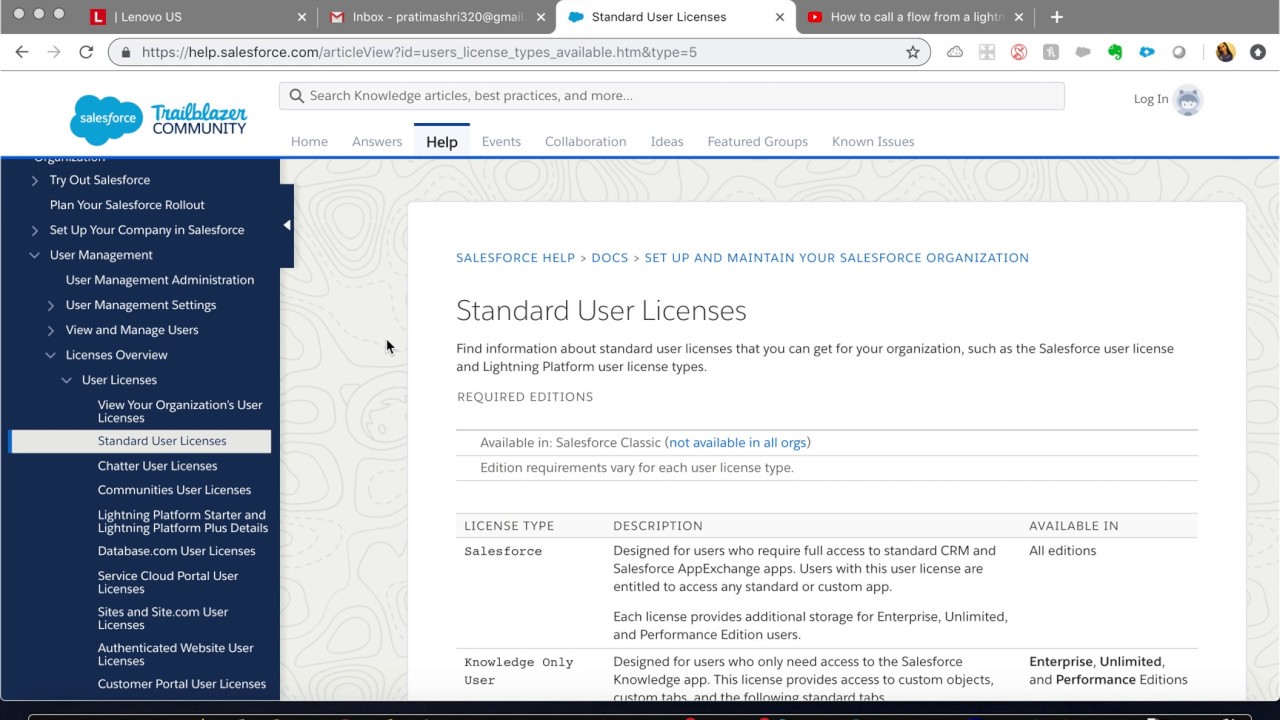Image resolution: width=1280 pixels, height=720 pixels.
Task: Expand the View and Manage Users chevron
Action: click(51, 330)
